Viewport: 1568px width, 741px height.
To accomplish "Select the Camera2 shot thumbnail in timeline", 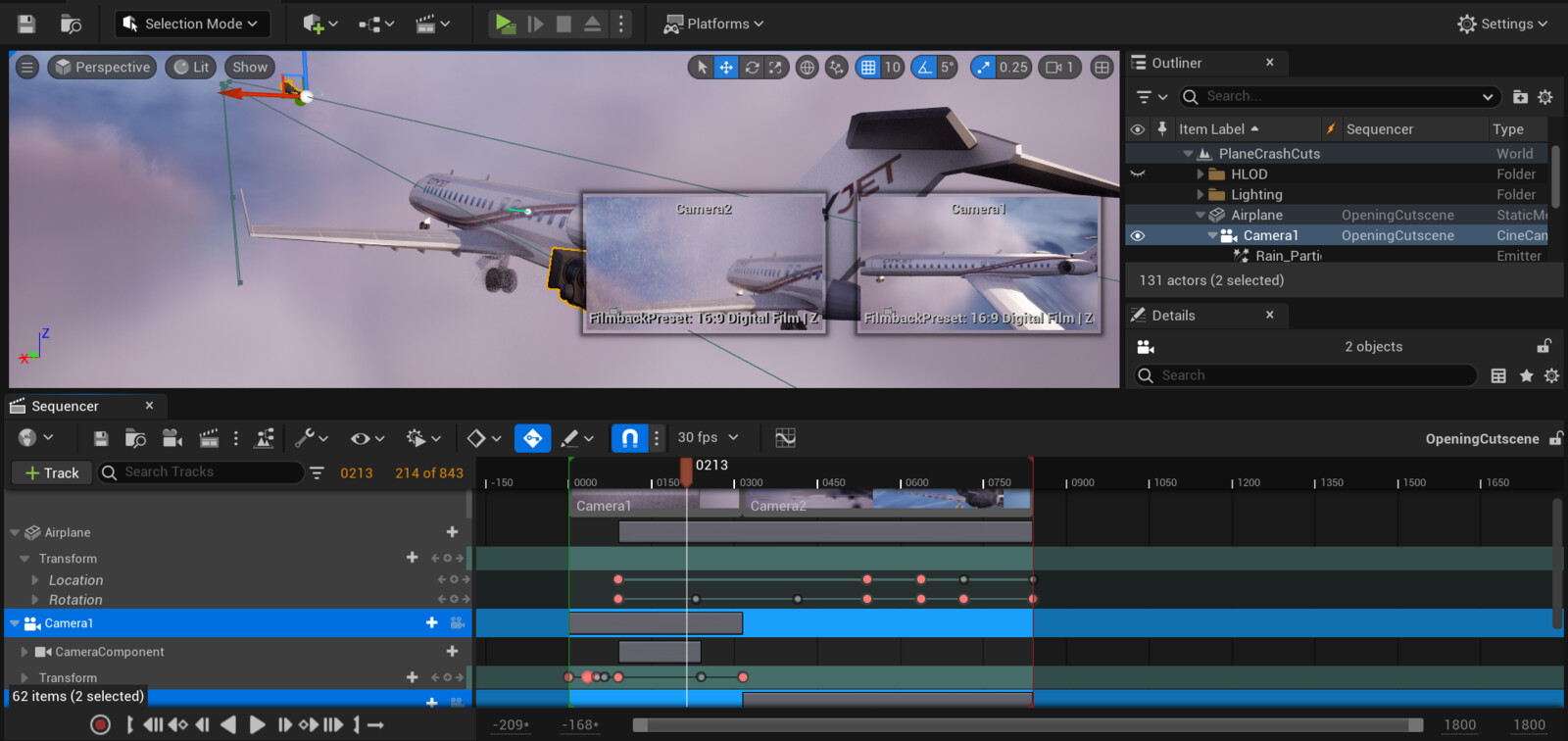I will tap(887, 502).
